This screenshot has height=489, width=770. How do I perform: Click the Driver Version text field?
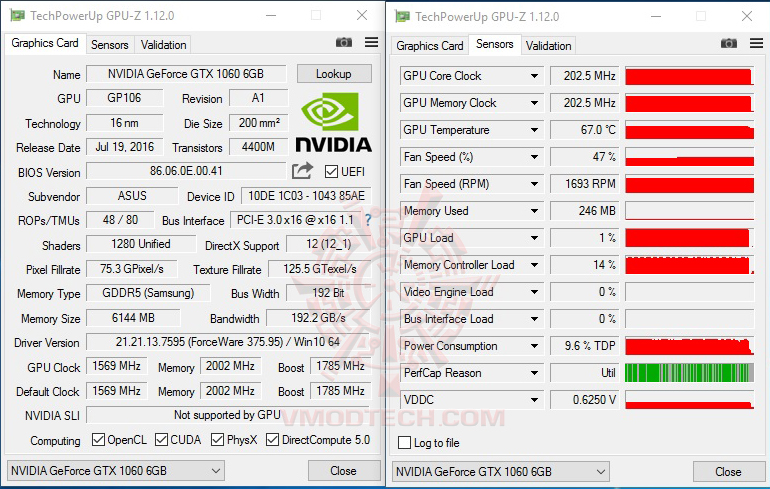pos(228,342)
